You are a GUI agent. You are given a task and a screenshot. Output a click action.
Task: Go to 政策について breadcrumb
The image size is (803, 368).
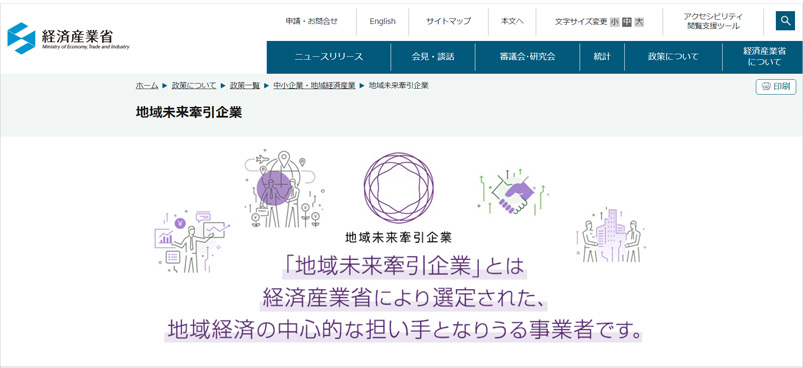pos(194,86)
